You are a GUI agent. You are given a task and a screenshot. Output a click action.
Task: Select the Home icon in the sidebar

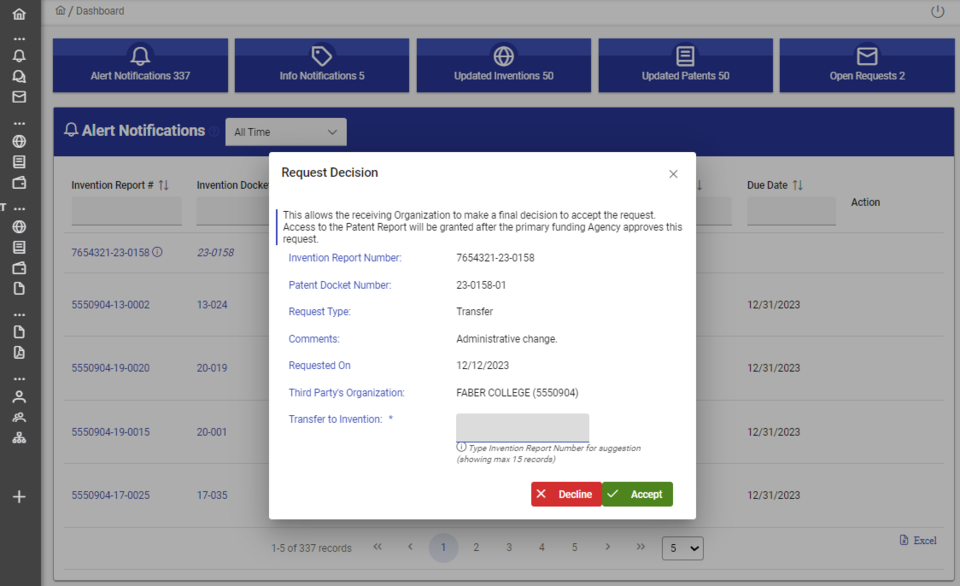tap(20, 14)
